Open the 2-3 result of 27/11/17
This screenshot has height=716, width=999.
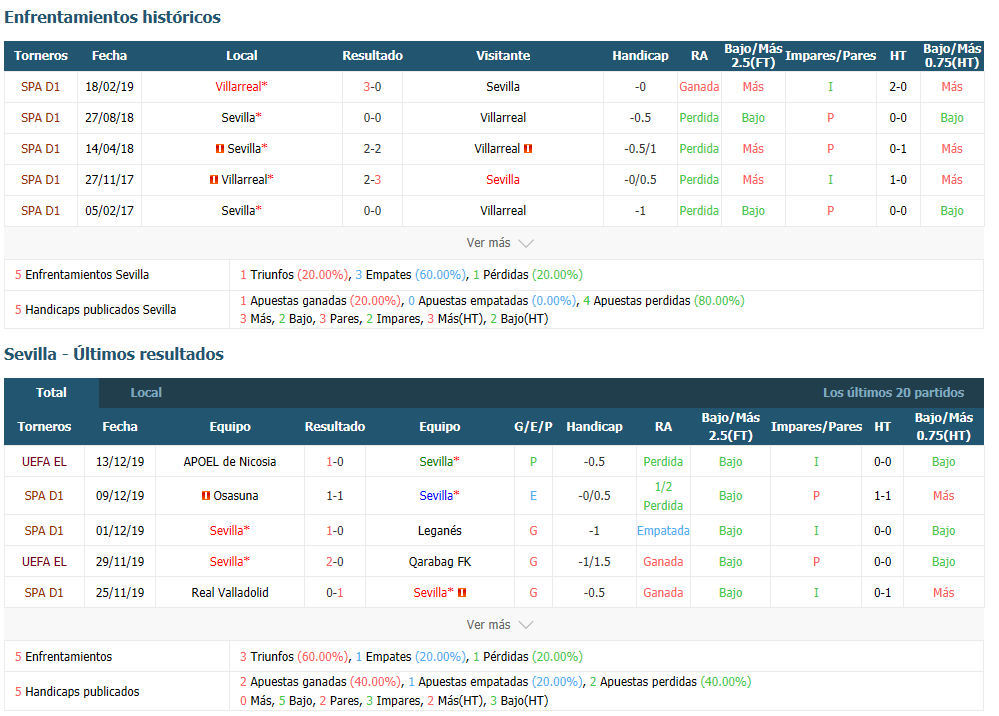tap(372, 180)
